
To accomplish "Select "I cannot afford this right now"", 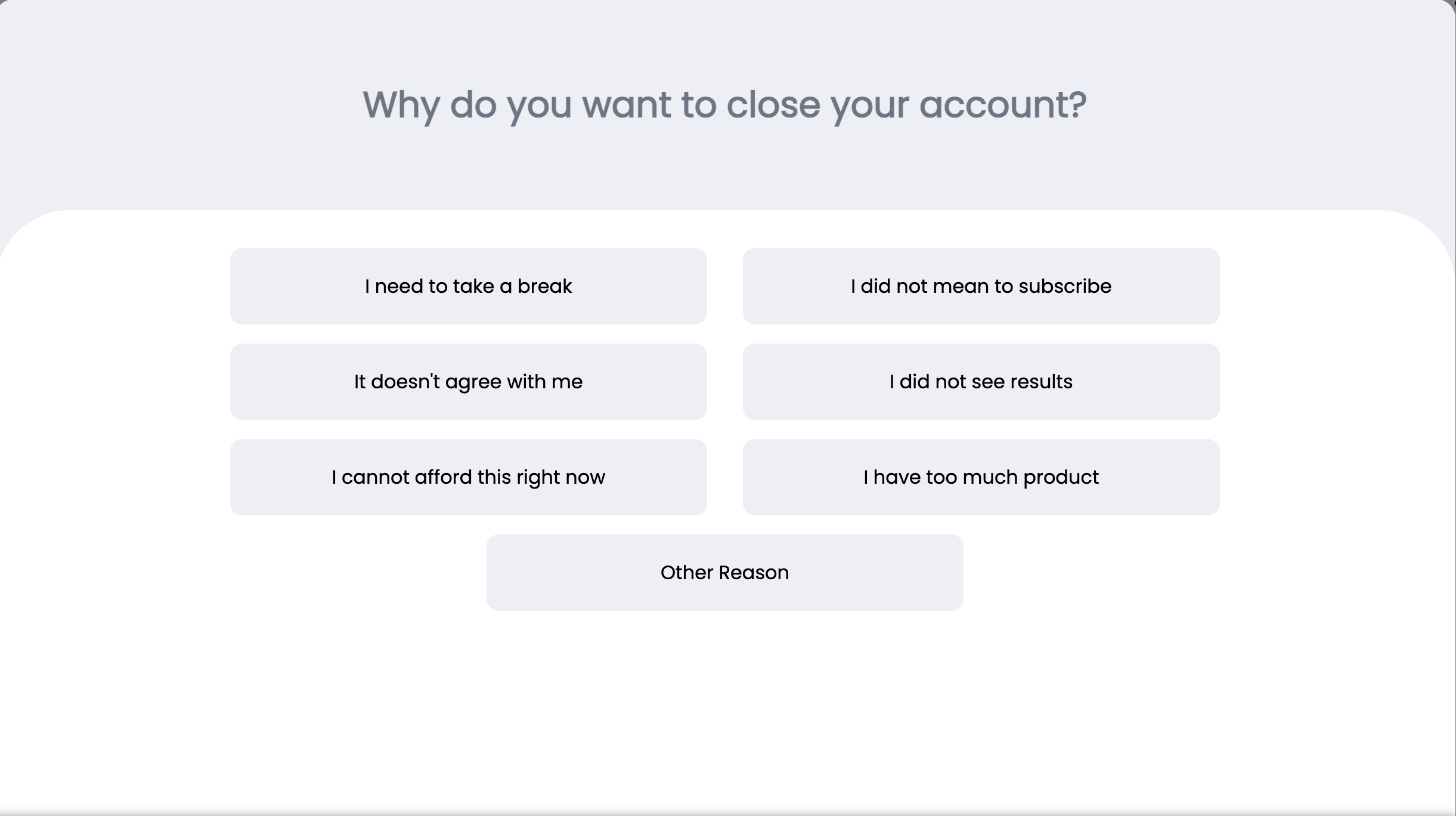I will tap(468, 477).
